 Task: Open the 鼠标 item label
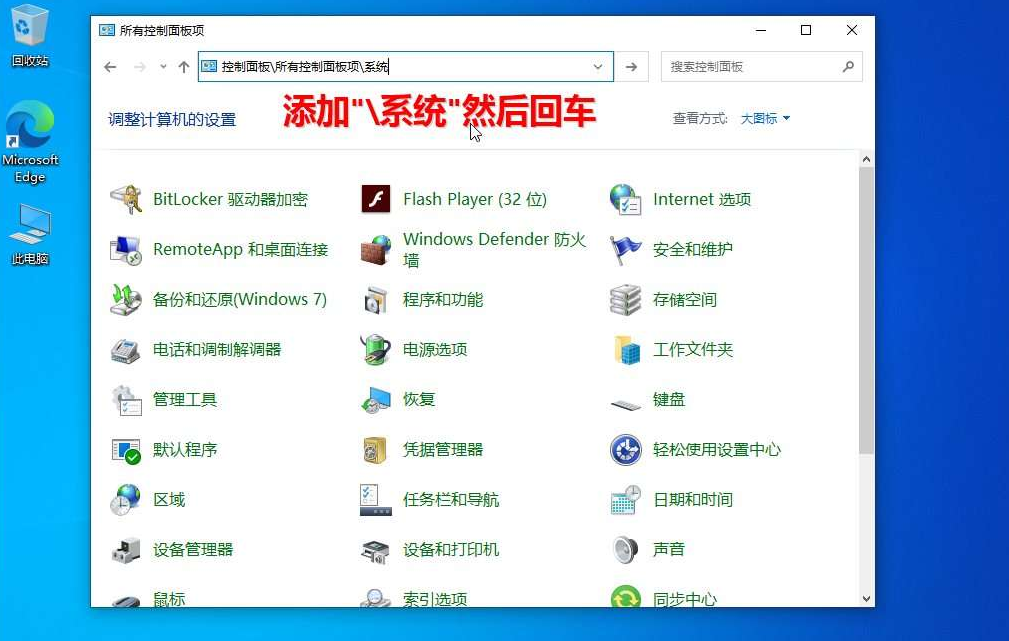[169, 599]
